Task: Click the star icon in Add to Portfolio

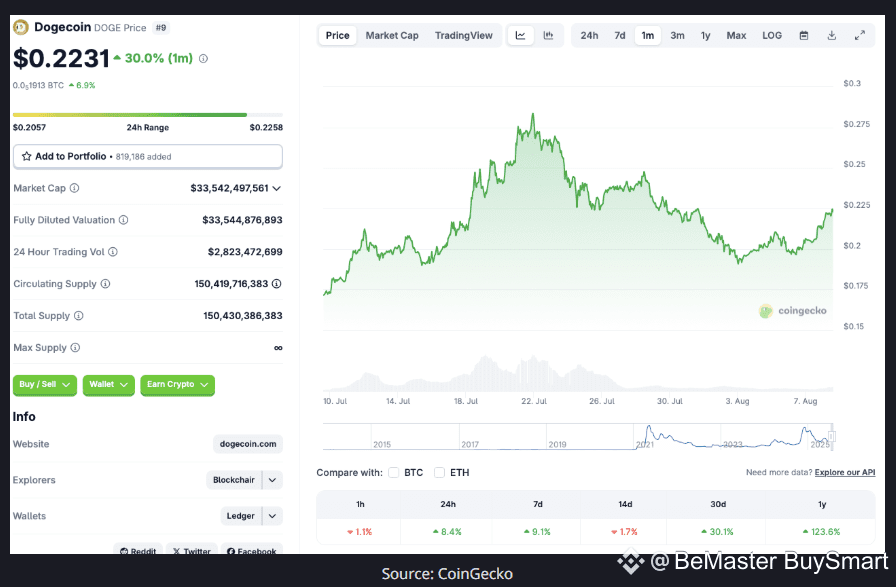Action: (x=26, y=156)
